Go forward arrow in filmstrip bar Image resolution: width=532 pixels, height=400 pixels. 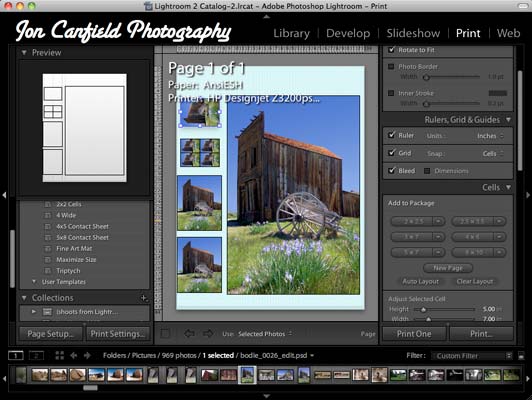tap(87, 356)
